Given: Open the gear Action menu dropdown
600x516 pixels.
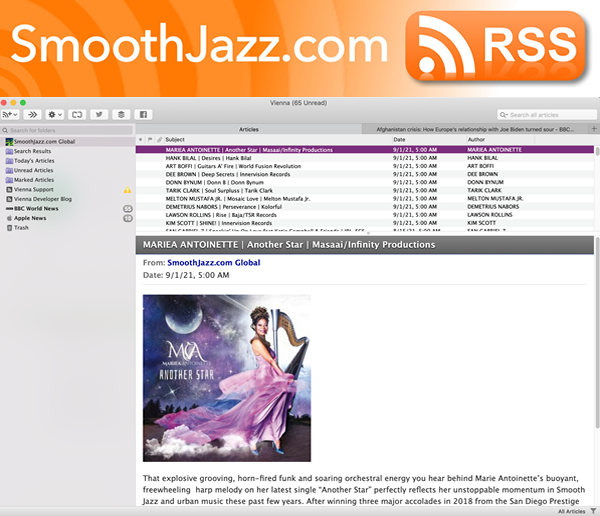Looking at the screenshot, I should pyautogui.click(x=55, y=114).
